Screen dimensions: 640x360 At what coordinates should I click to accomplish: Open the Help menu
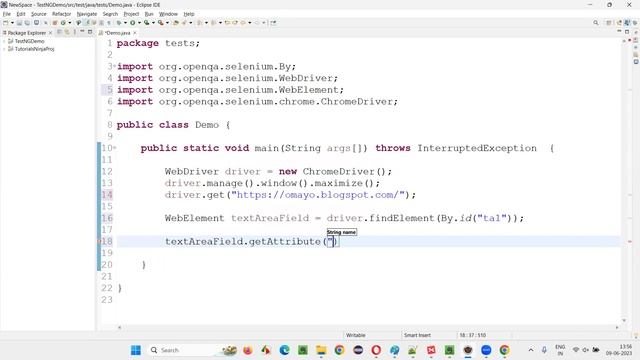tap(189, 14)
